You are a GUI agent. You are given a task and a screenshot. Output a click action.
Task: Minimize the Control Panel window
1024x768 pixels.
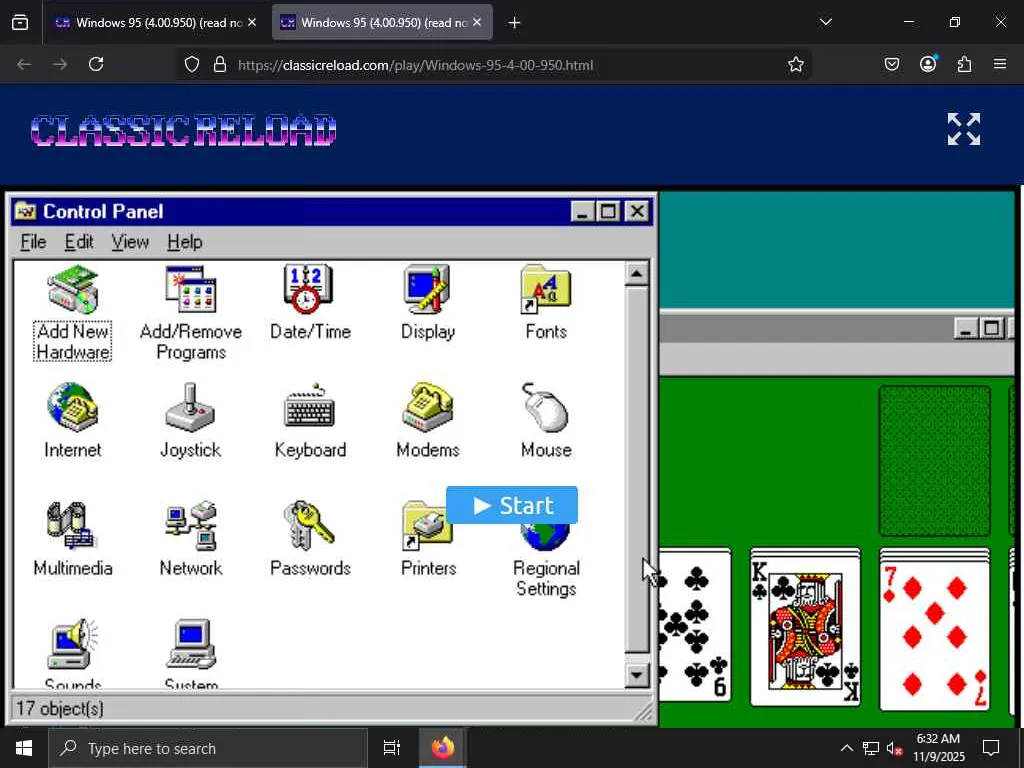tap(583, 212)
